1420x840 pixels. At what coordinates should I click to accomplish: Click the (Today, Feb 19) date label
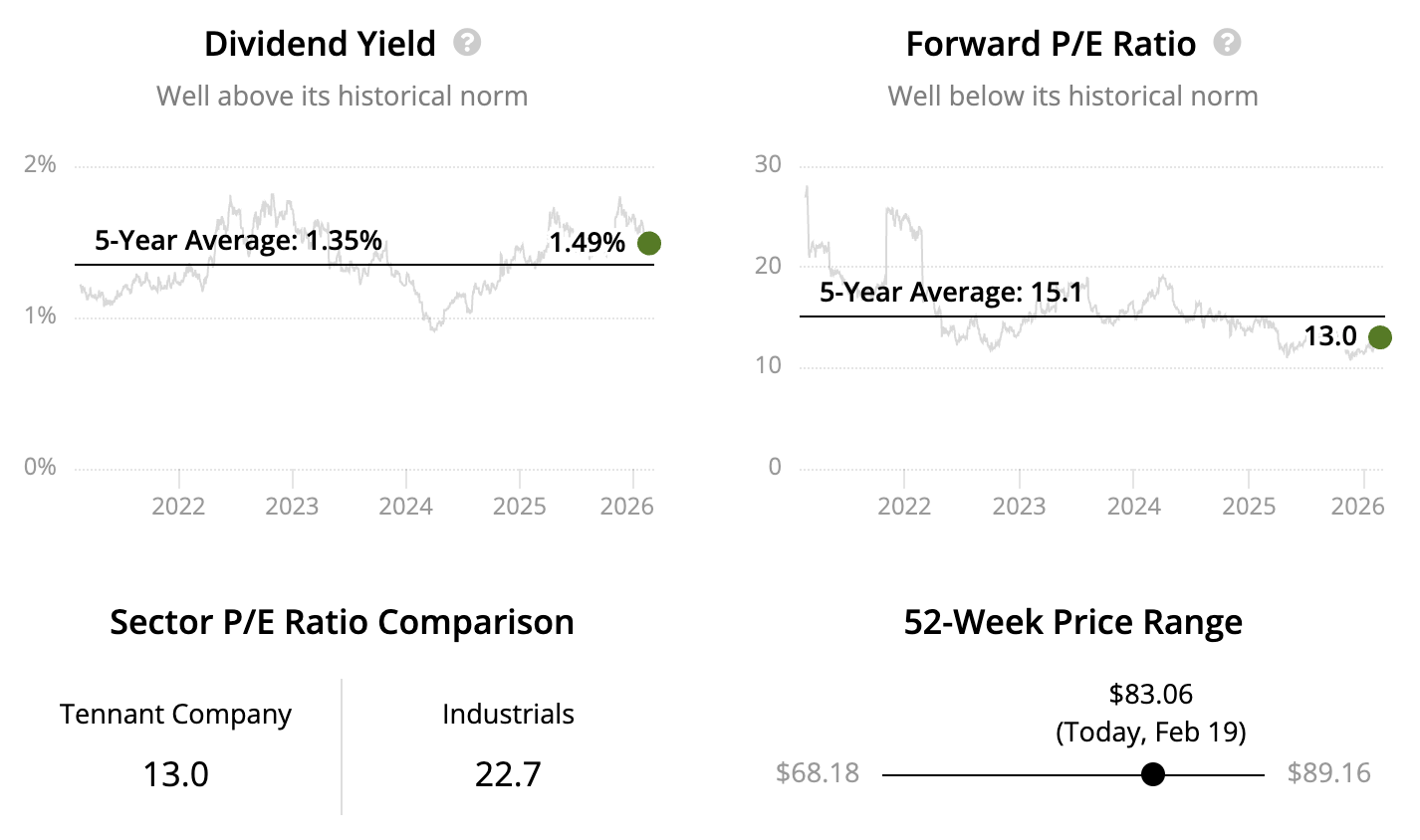click(1151, 733)
